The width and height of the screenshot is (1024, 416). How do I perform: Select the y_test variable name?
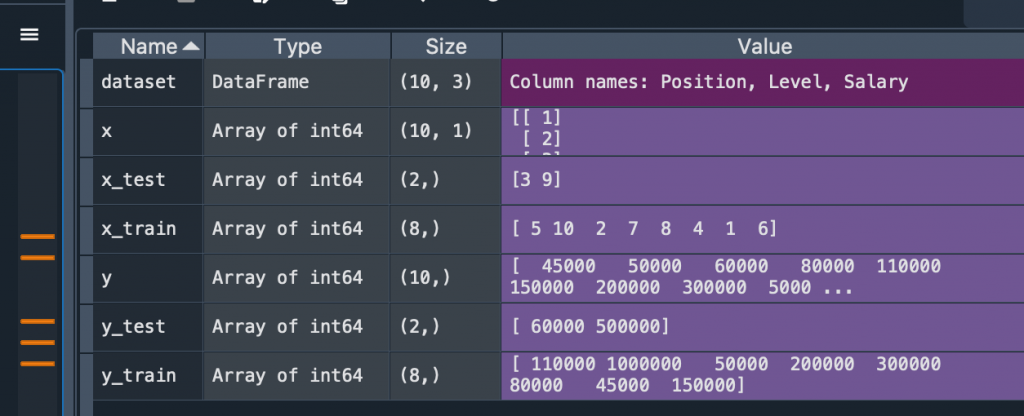pos(133,327)
